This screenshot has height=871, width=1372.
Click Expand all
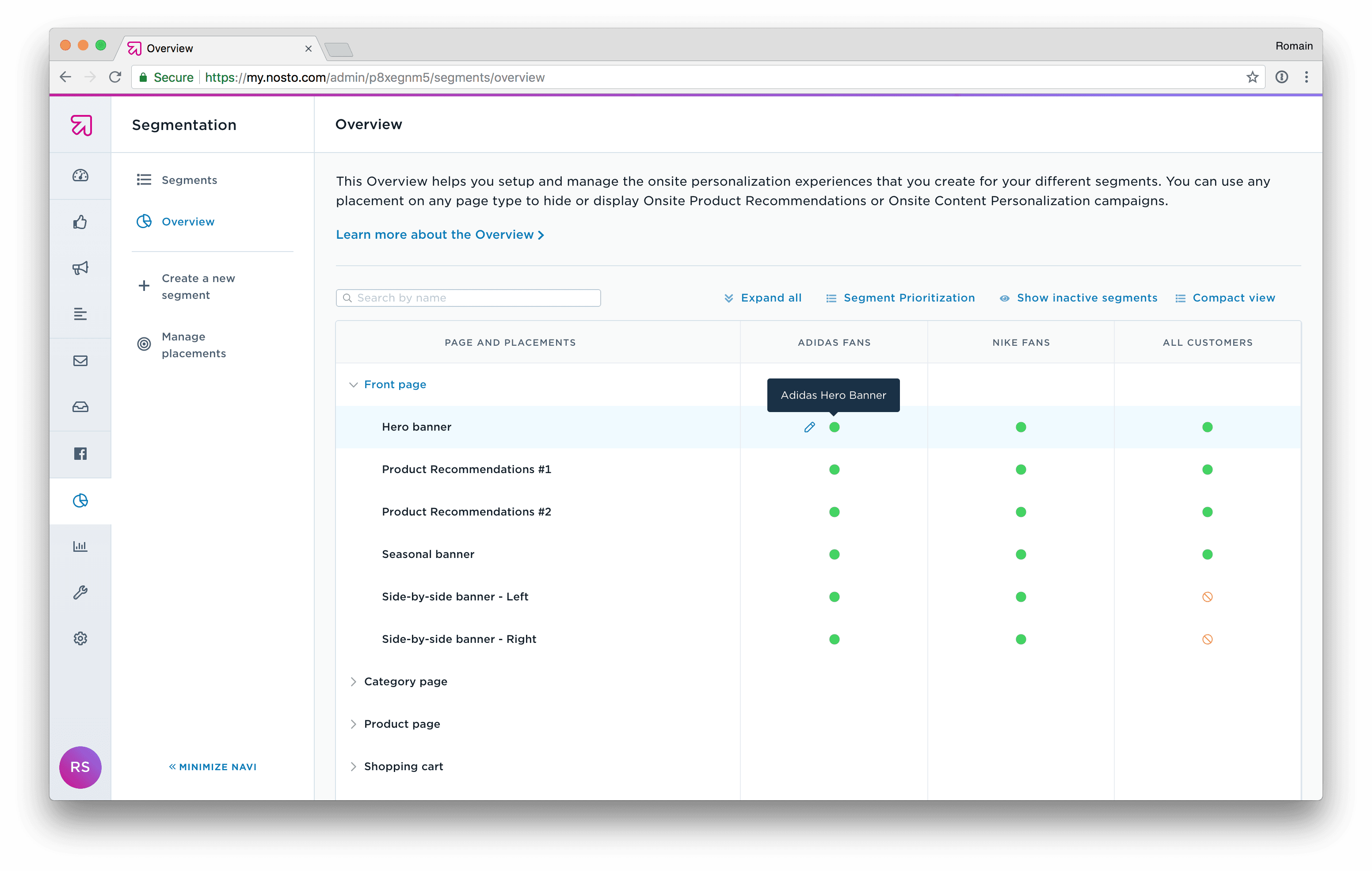point(763,298)
